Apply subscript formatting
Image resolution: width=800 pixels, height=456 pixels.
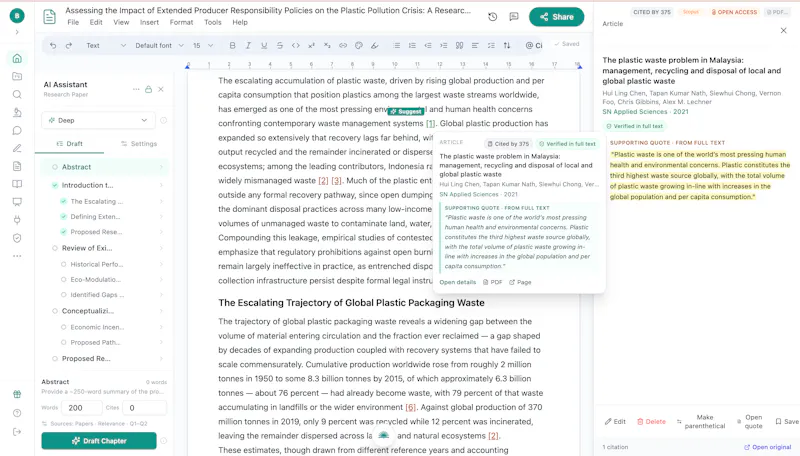tap(327, 45)
